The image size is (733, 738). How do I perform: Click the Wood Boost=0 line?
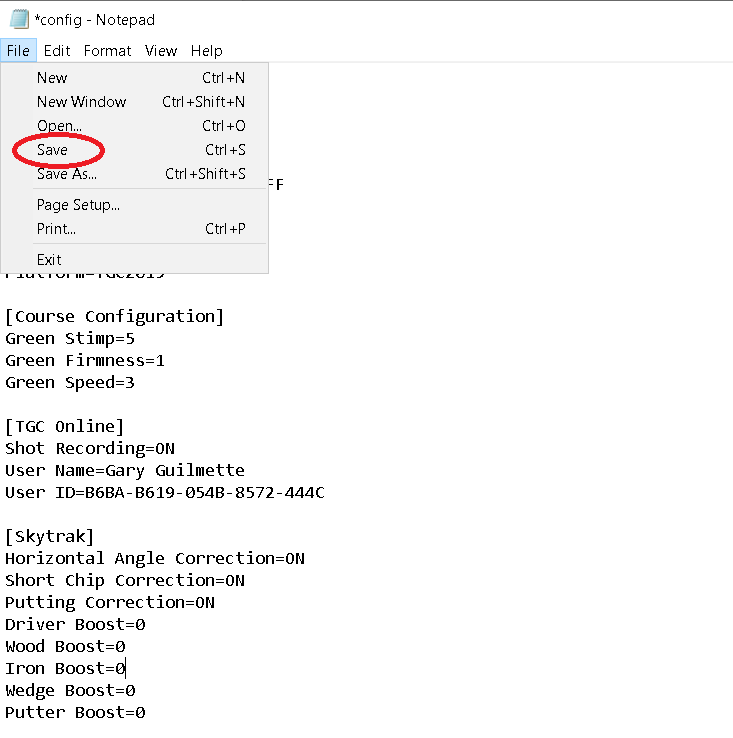[65, 647]
